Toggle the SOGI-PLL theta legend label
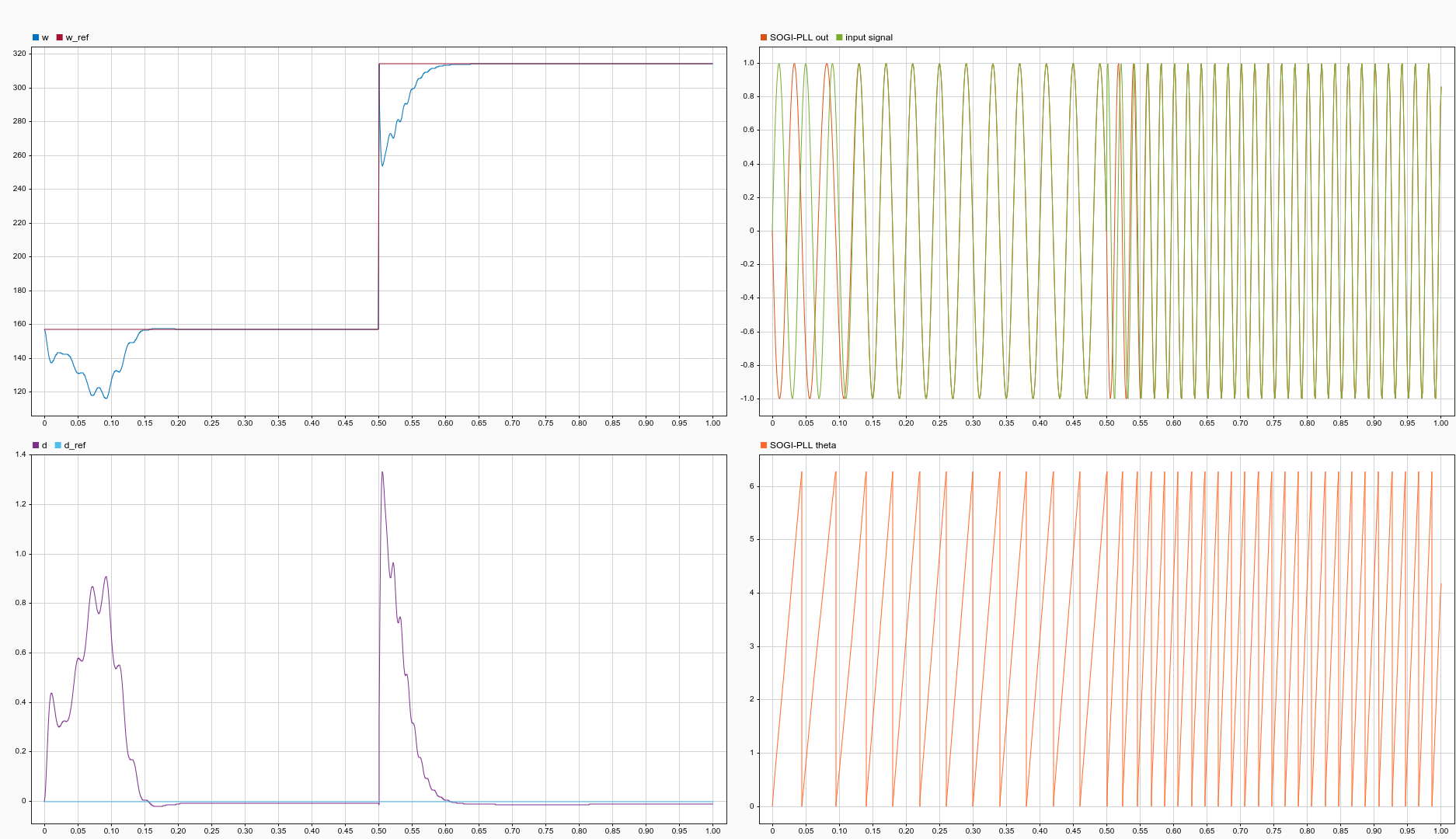1456x839 pixels. pos(803,445)
